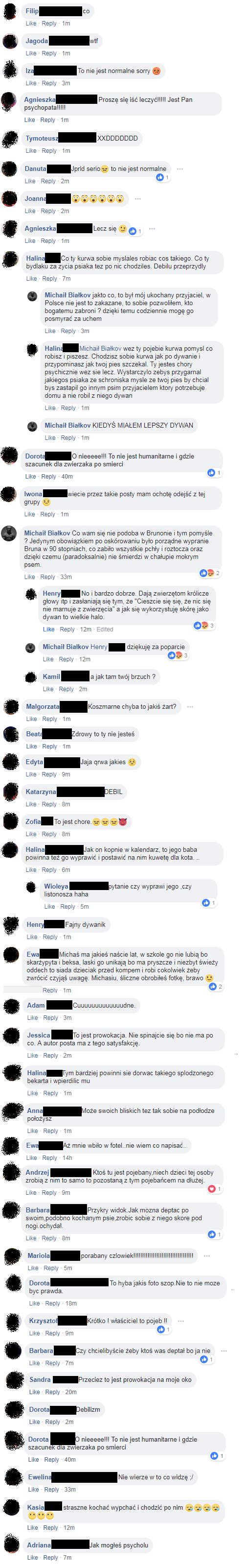View like count on Danuta's "Jprld" comment
The image size is (246, 1568).
tap(162, 177)
